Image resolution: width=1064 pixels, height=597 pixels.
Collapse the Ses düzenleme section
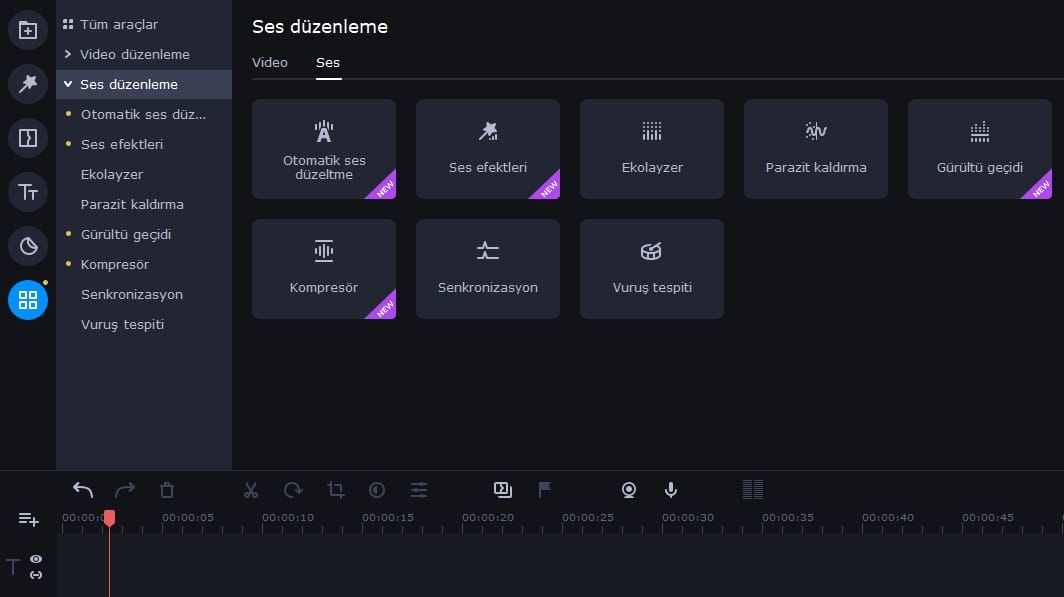(x=128, y=84)
